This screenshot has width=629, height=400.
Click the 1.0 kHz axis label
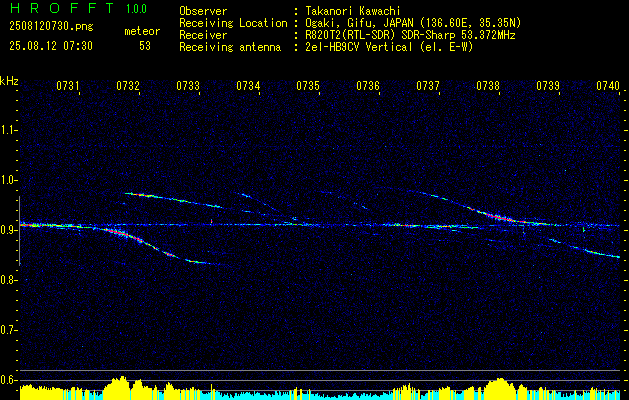8,180
